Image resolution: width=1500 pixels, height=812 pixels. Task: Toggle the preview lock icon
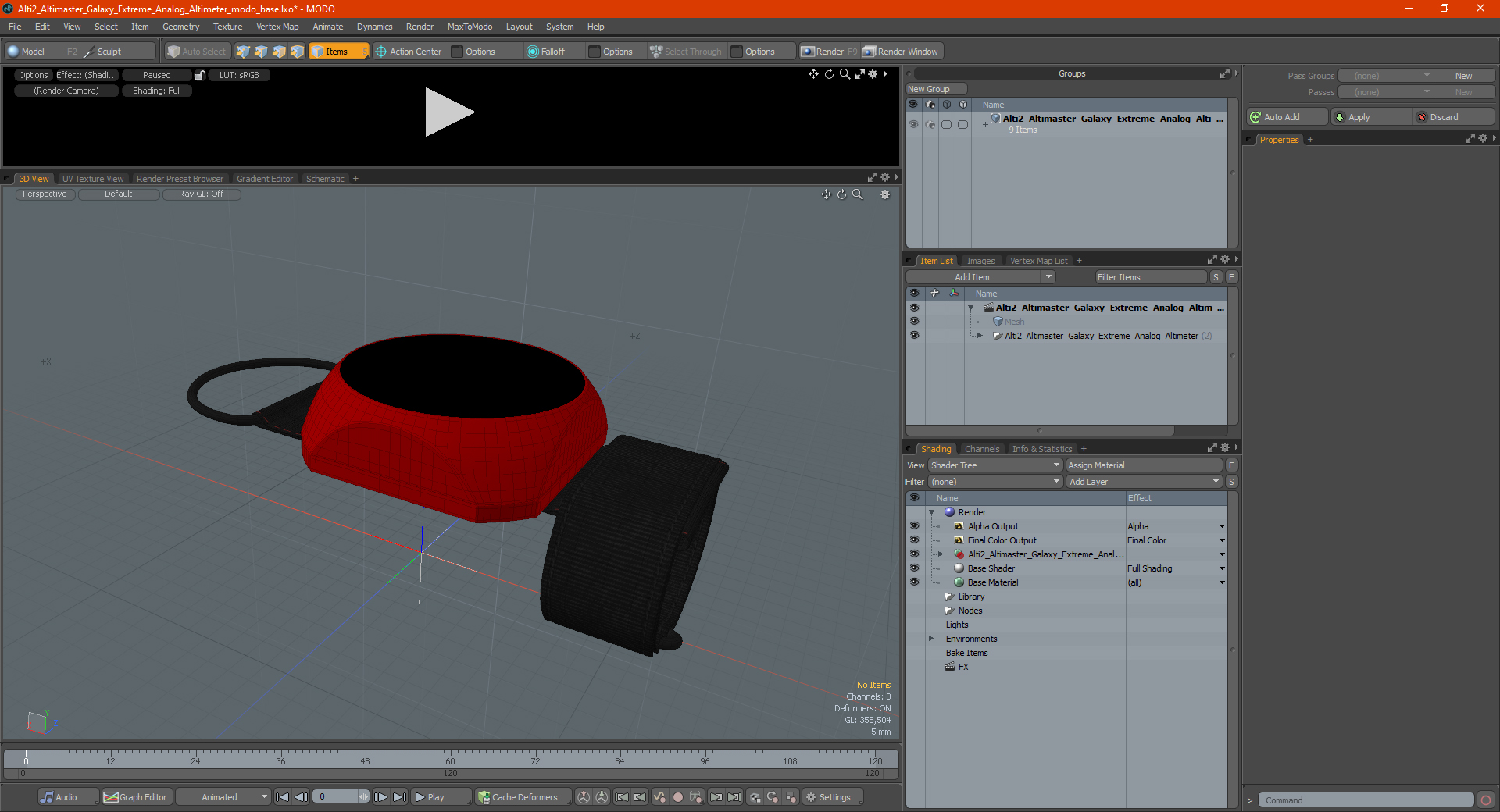(200, 75)
